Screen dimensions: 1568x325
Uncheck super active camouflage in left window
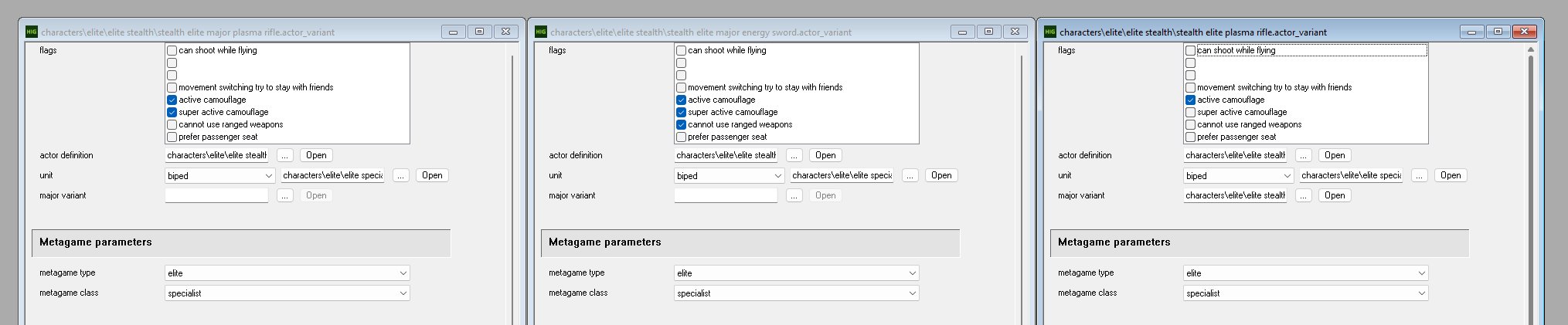(x=172, y=112)
